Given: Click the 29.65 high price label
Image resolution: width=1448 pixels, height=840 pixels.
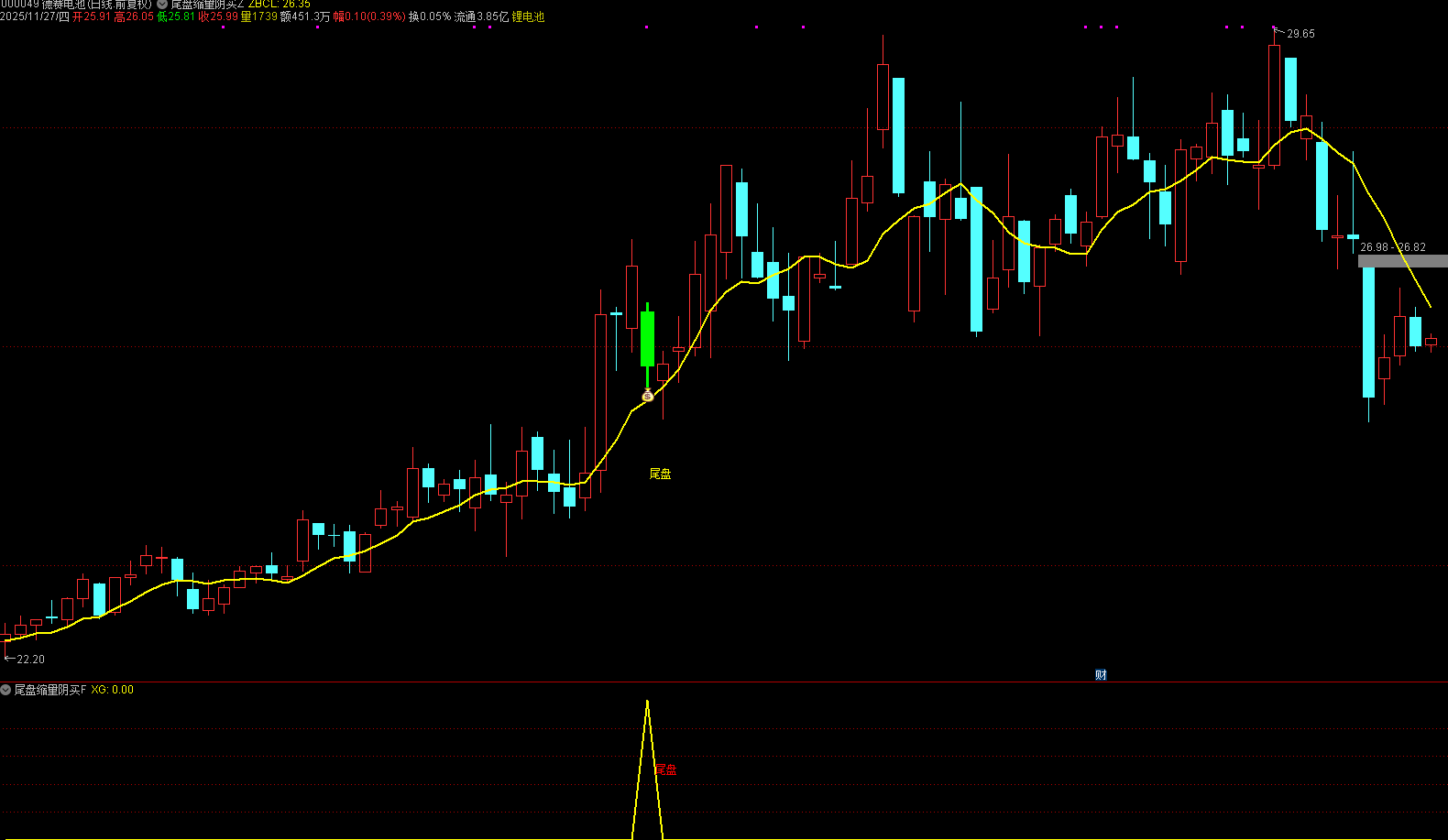Looking at the screenshot, I should point(1300,34).
